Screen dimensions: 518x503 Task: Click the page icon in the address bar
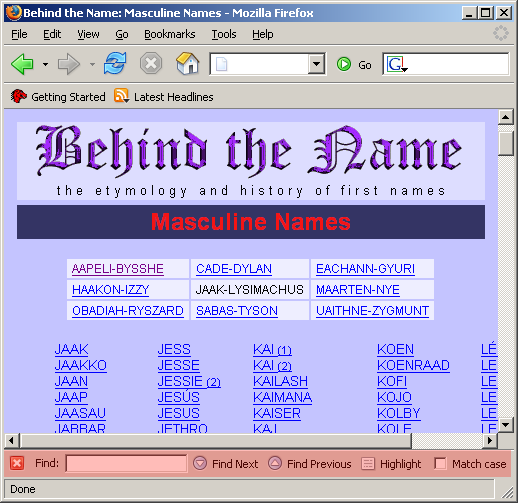click(x=222, y=64)
